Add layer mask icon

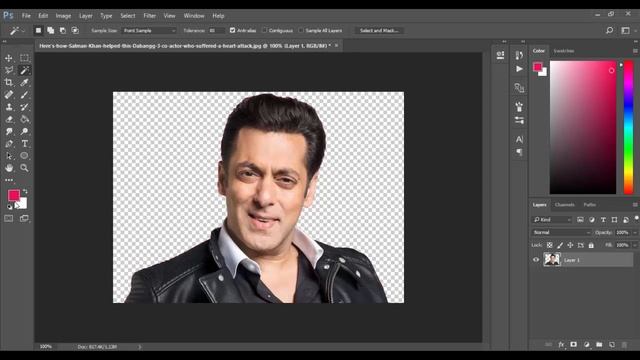coord(573,345)
